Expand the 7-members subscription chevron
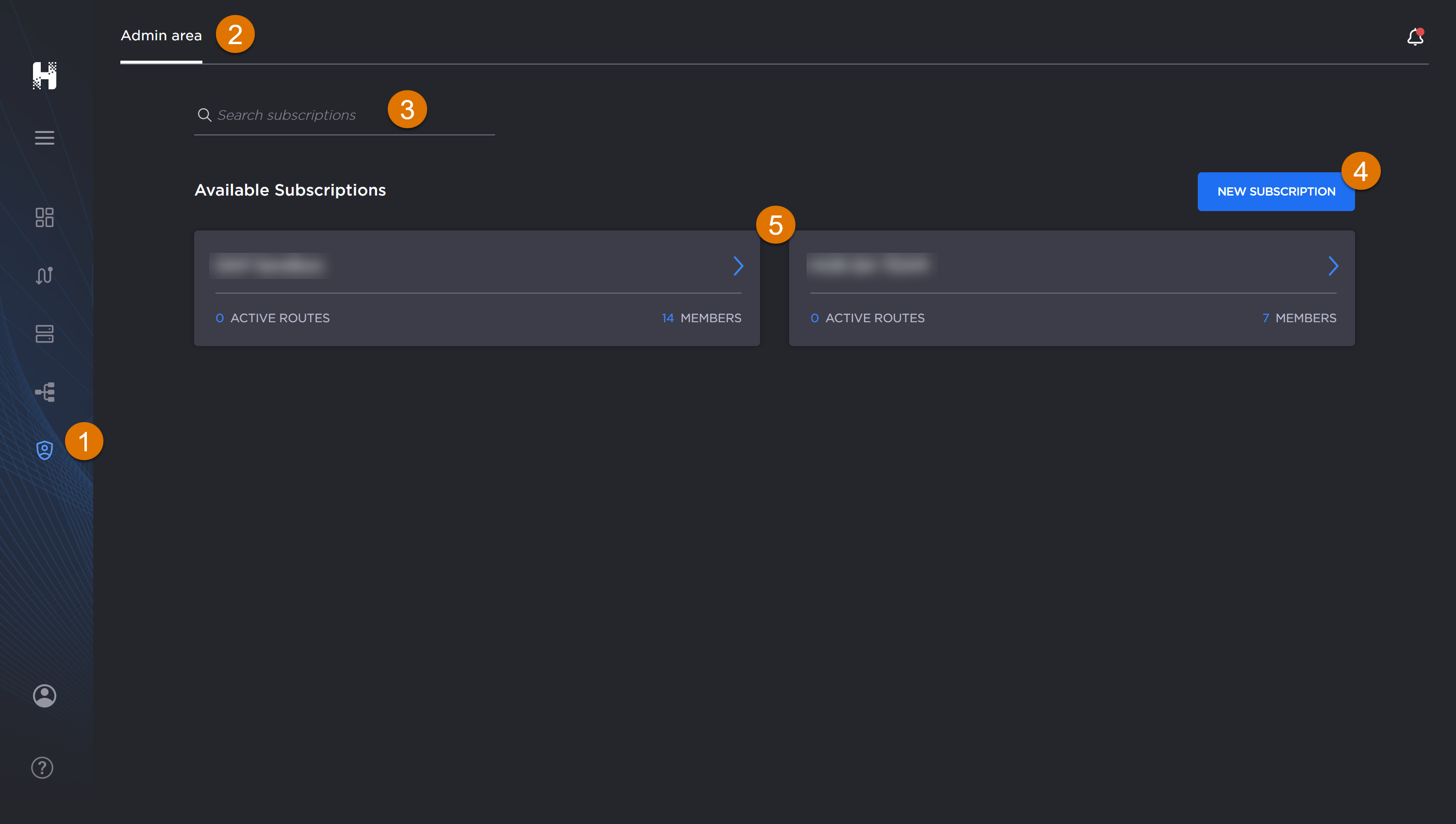Screen dimensions: 1456x824 tap(1333, 266)
